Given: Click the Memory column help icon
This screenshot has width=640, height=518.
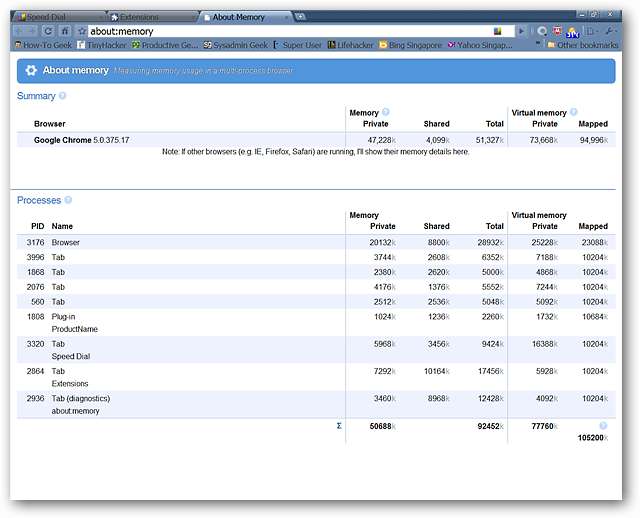Looking at the screenshot, I should tap(386, 112).
